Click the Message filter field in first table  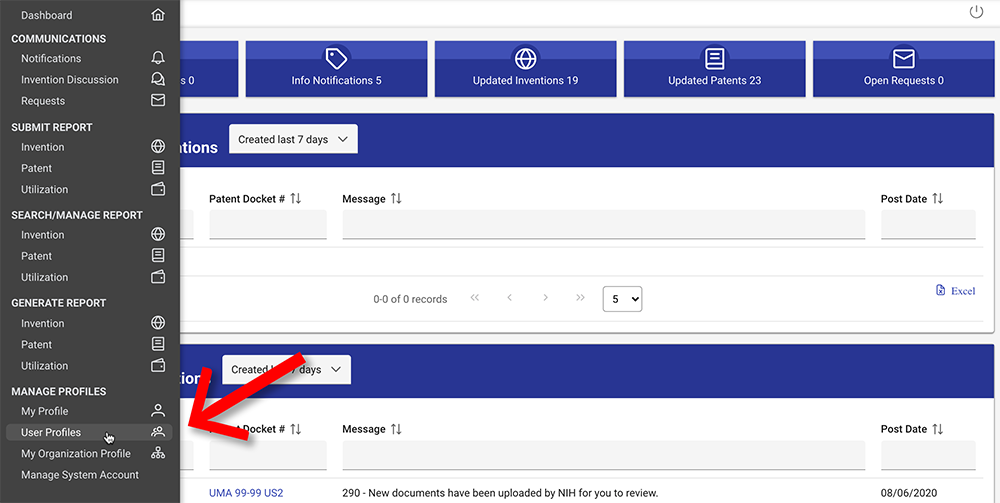[603, 225]
